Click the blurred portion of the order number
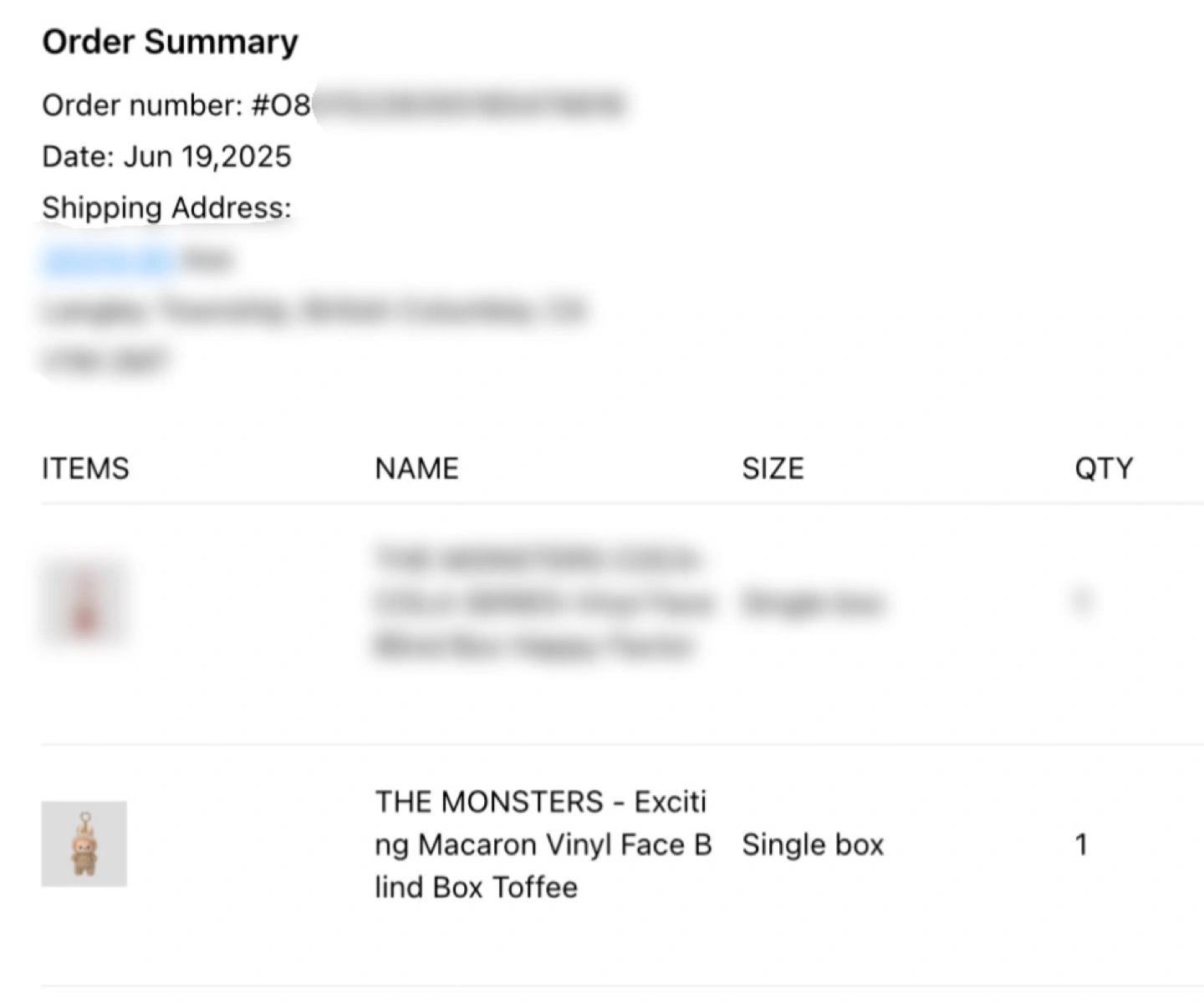Screen dimensions: 1204x1005 [469, 105]
